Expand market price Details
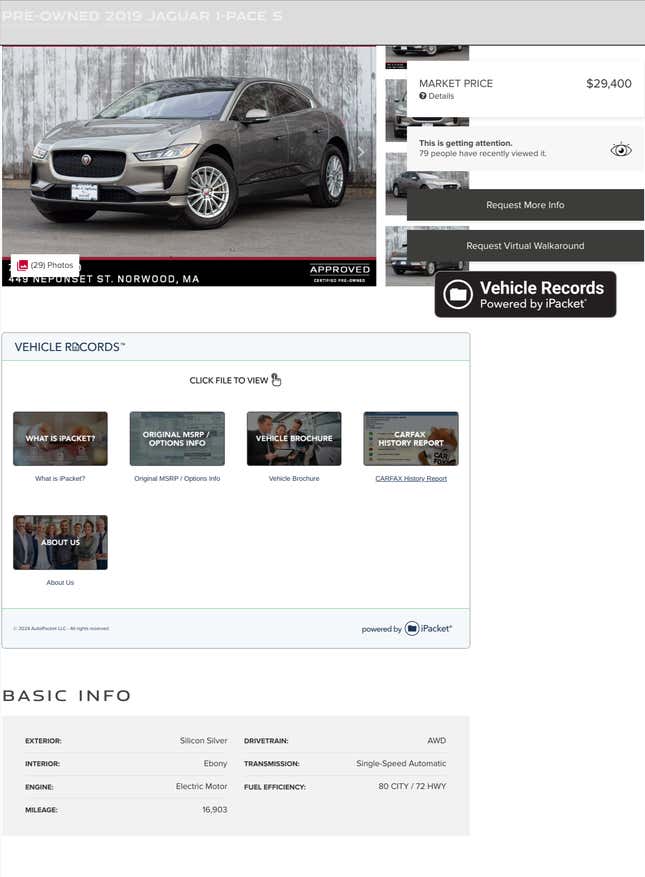Screen dimensions: 645x877 [x=440, y=96]
